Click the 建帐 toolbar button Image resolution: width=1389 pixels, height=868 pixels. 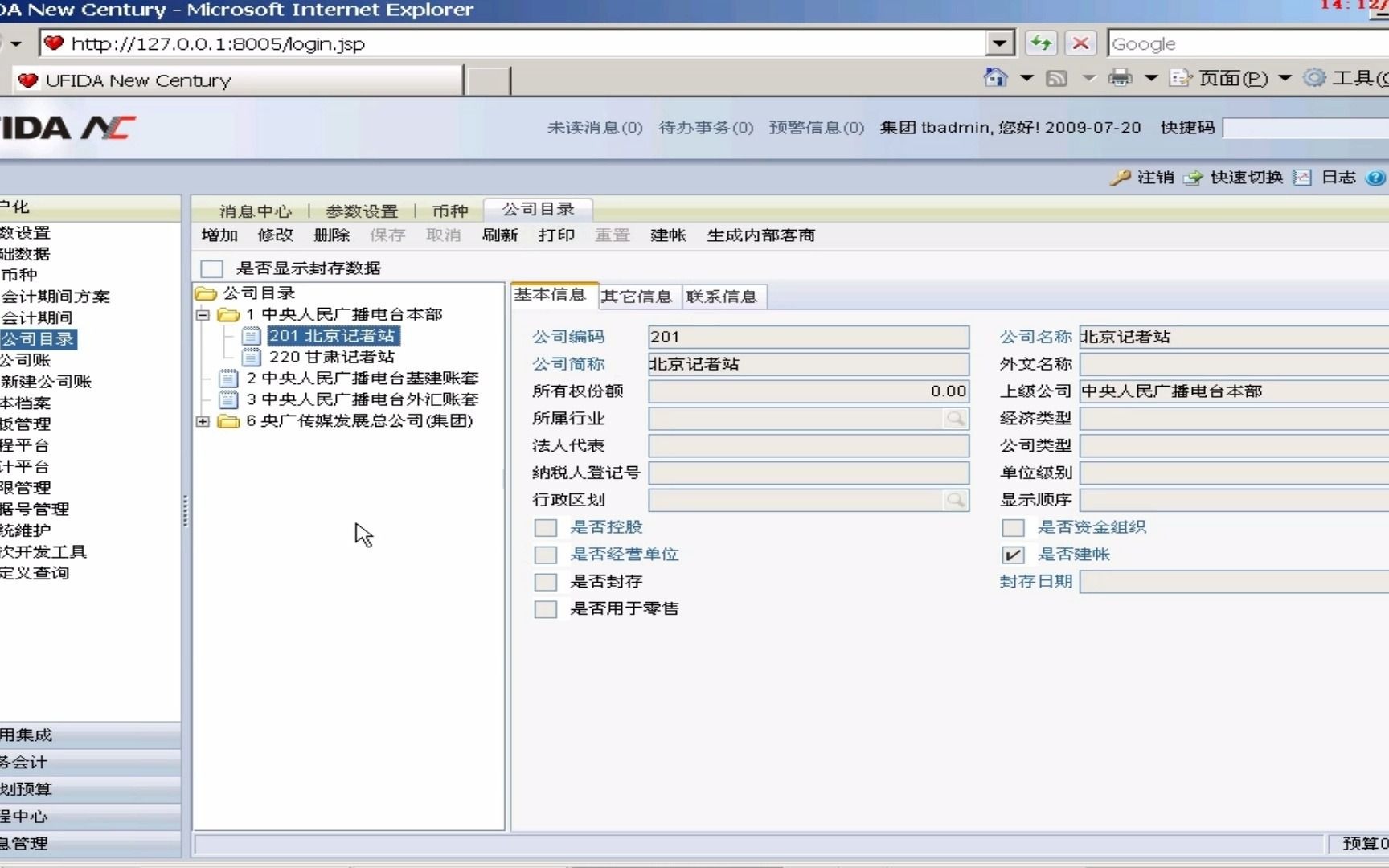pyautogui.click(x=669, y=235)
